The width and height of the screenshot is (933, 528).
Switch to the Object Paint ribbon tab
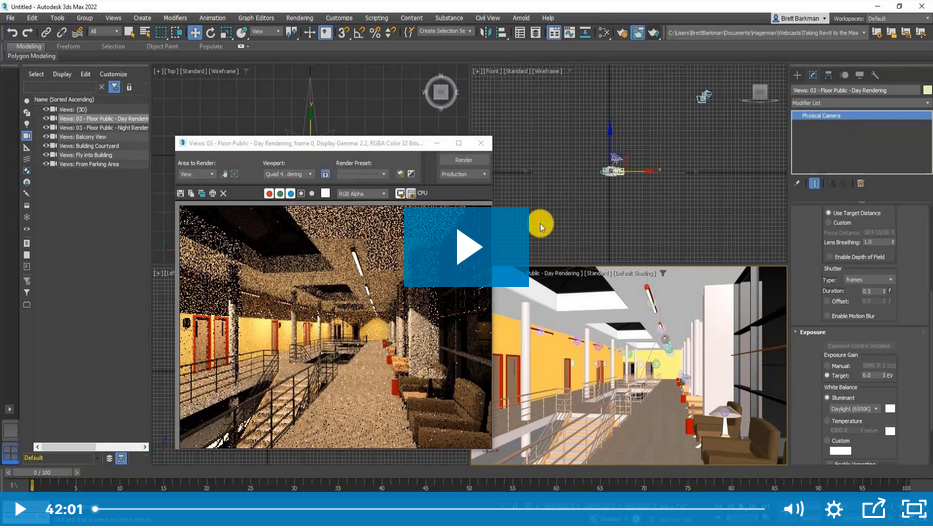162,46
